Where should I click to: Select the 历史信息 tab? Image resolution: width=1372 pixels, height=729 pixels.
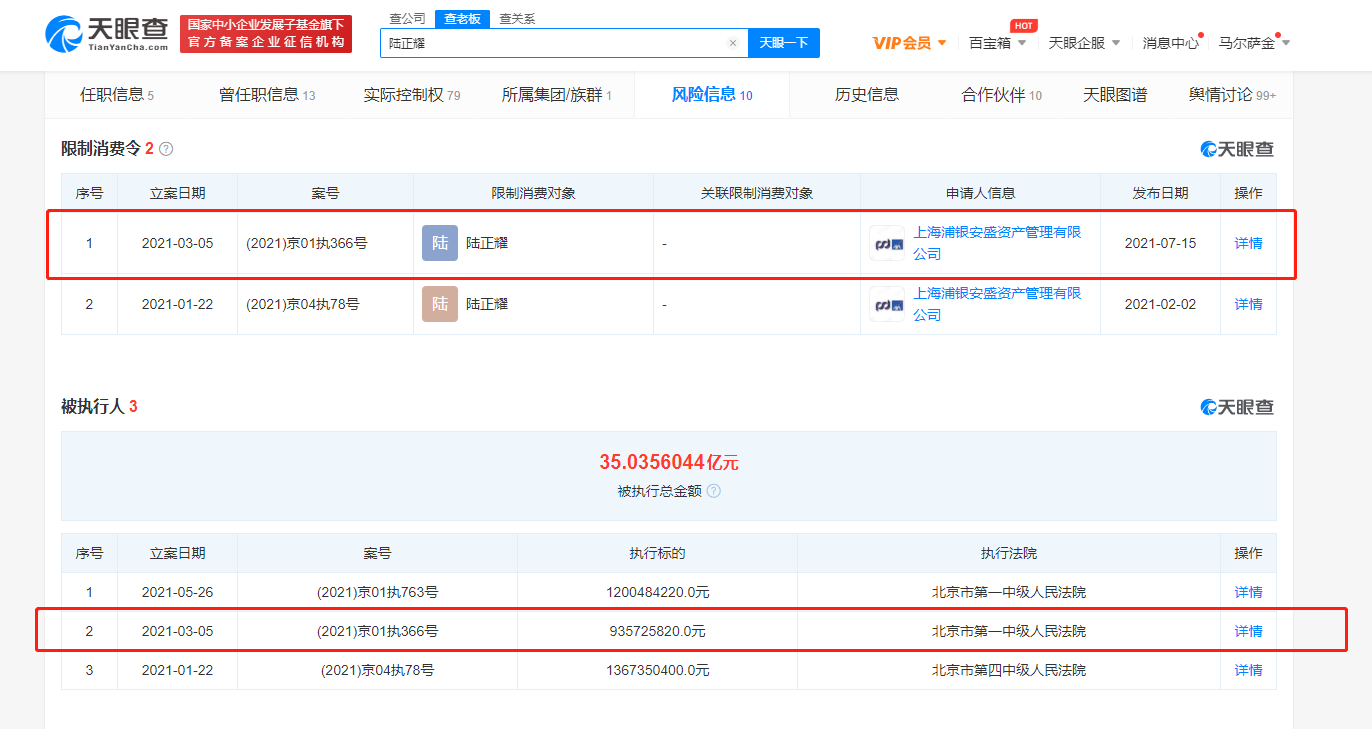tap(866, 93)
